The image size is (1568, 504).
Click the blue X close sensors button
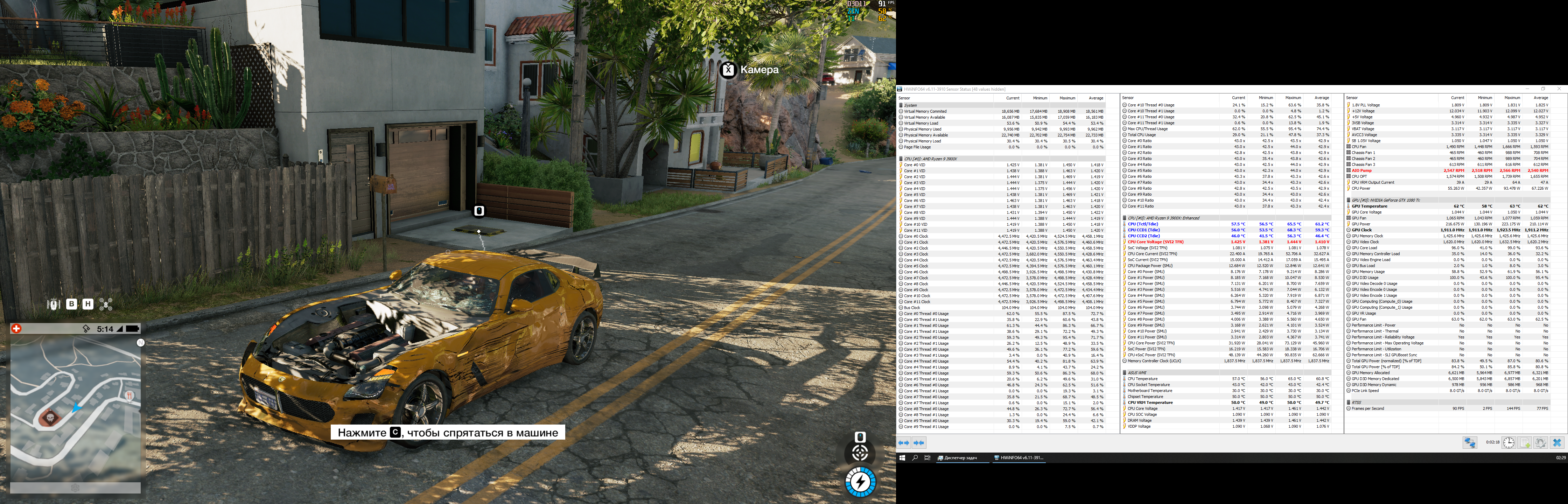point(1557,442)
